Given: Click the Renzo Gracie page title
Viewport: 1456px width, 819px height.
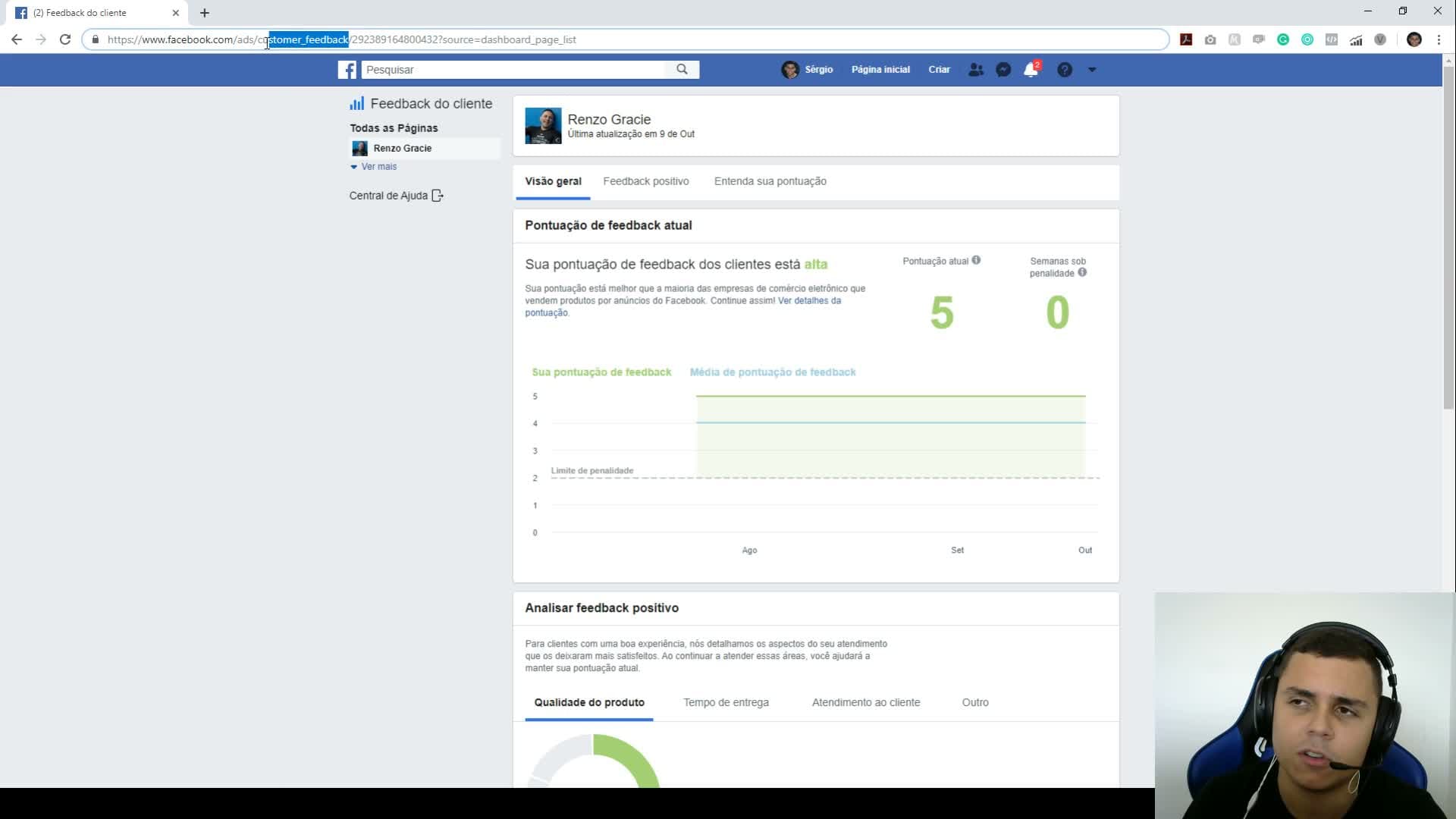Looking at the screenshot, I should [609, 120].
